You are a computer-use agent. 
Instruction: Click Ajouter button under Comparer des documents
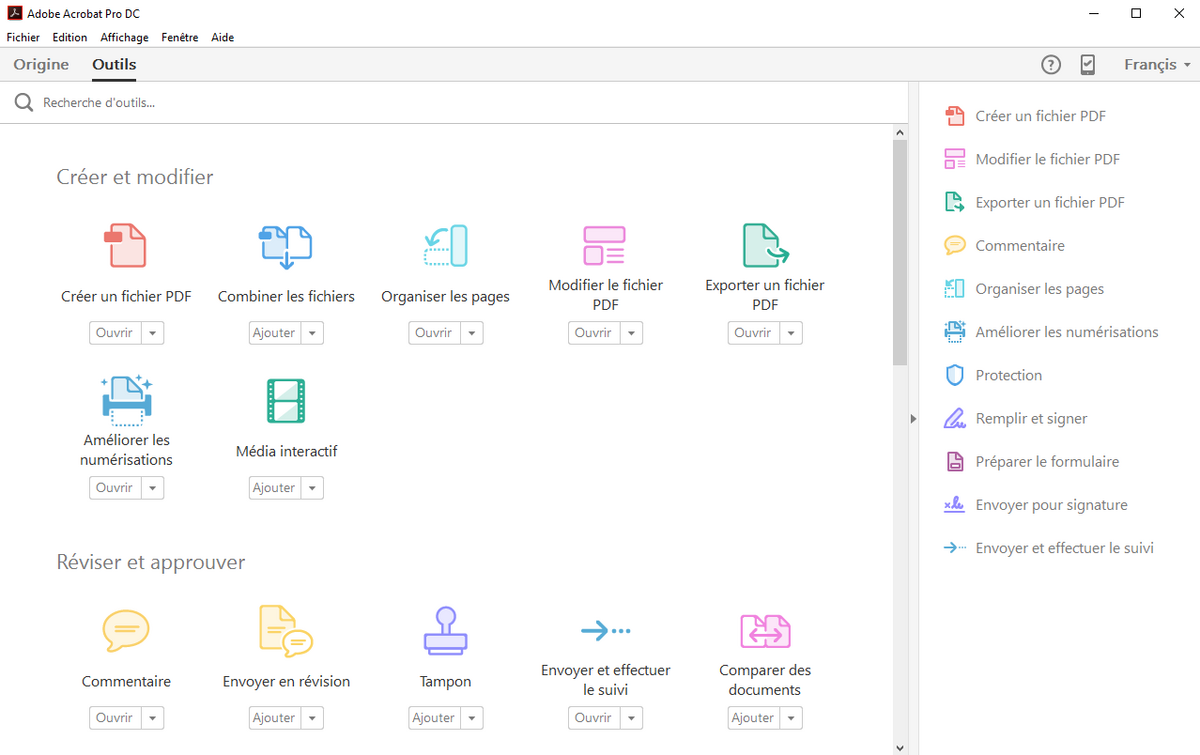[754, 718]
